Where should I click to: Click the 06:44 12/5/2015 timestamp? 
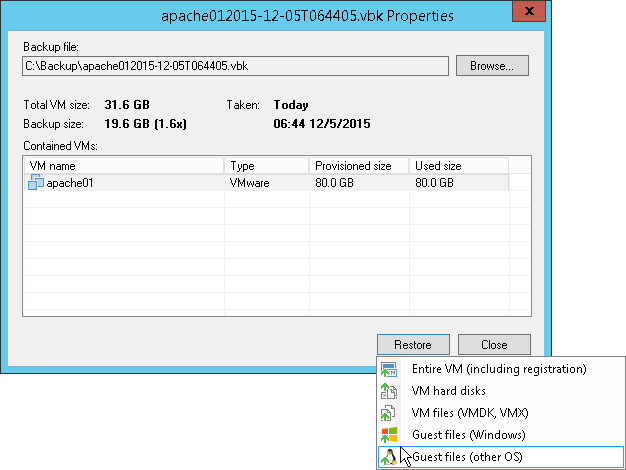coord(322,124)
